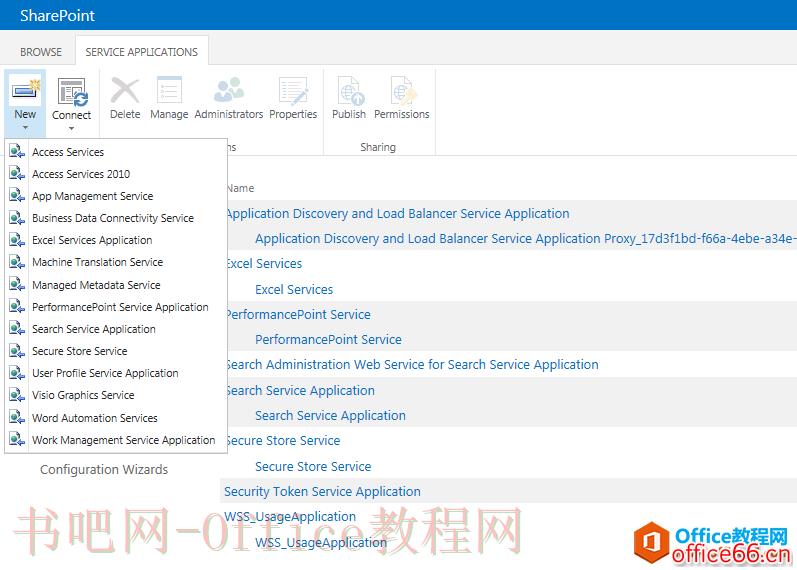Open Search Administration Web Service link
This screenshot has width=797, height=570.
point(413,365)
